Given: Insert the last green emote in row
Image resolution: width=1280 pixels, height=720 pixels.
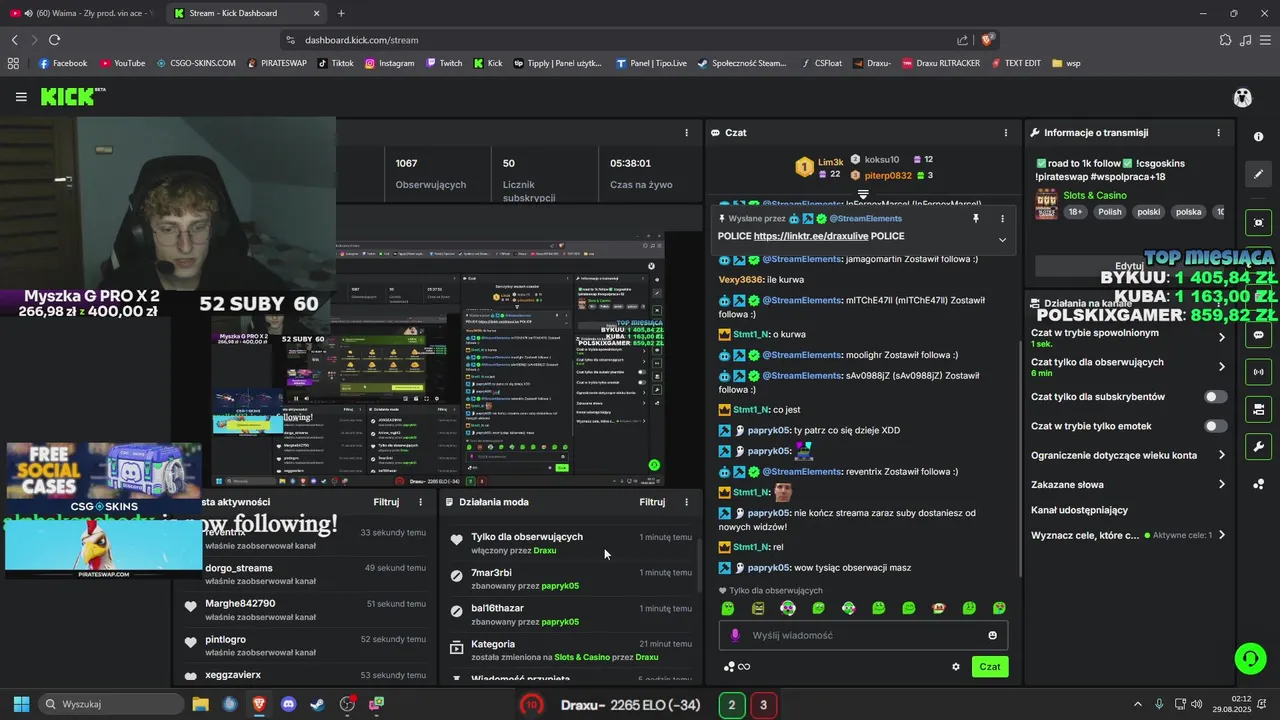Looking at the screenshot, I should click(x=999, y=608).
